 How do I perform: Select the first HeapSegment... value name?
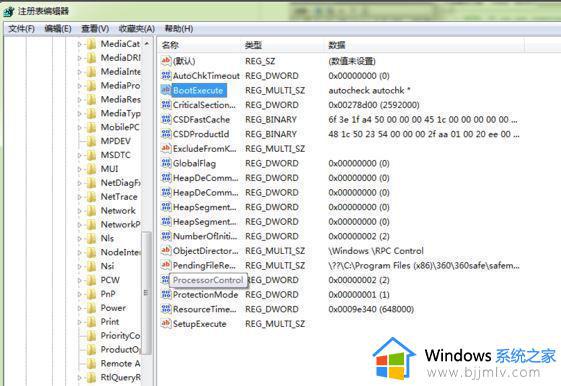tap(204, 207)
